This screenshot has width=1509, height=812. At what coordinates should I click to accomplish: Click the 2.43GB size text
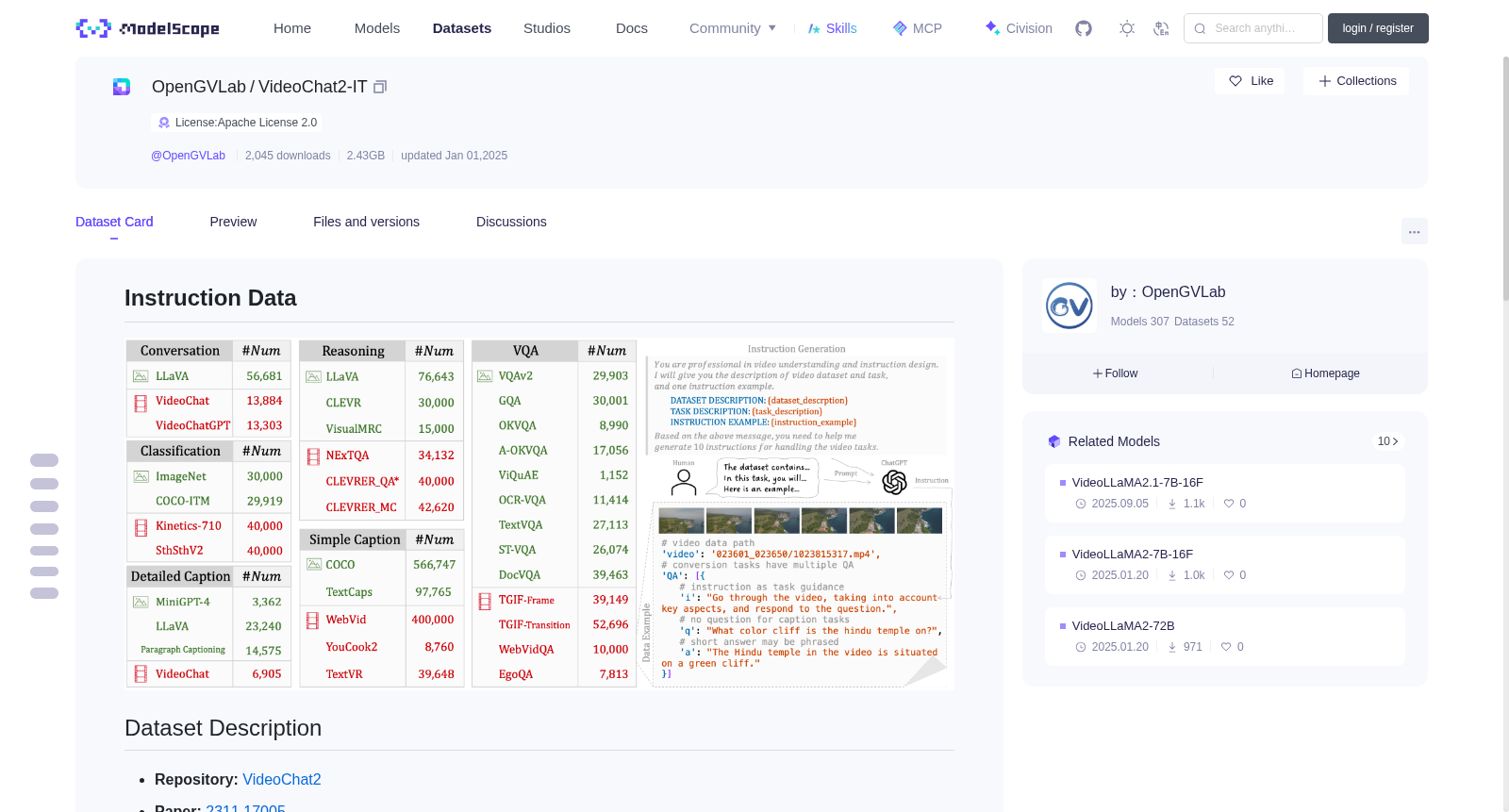coord(366,156)
